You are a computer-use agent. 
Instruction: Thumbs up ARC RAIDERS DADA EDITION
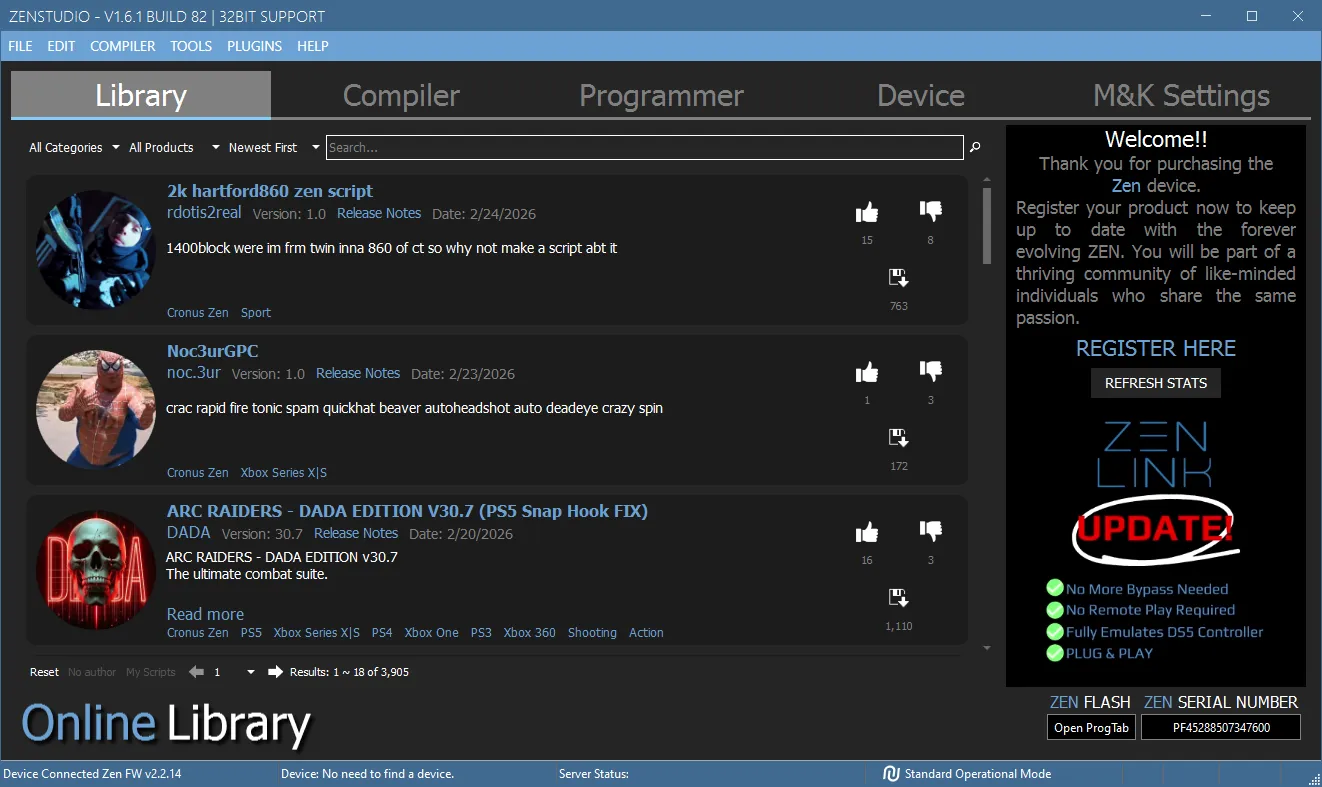tap(867, 532)
